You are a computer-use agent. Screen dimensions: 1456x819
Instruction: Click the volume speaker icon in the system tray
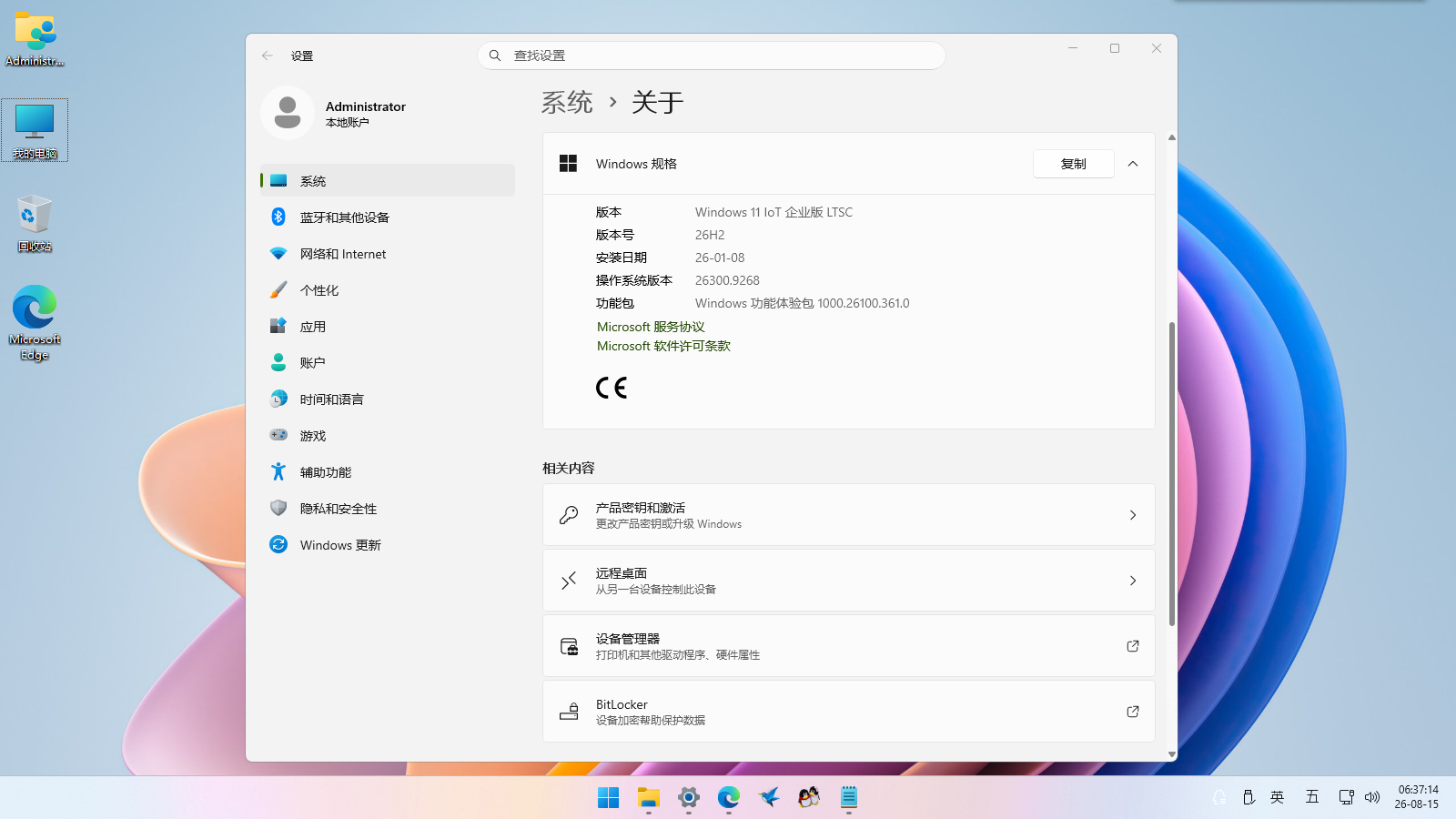click(1372, 797)
